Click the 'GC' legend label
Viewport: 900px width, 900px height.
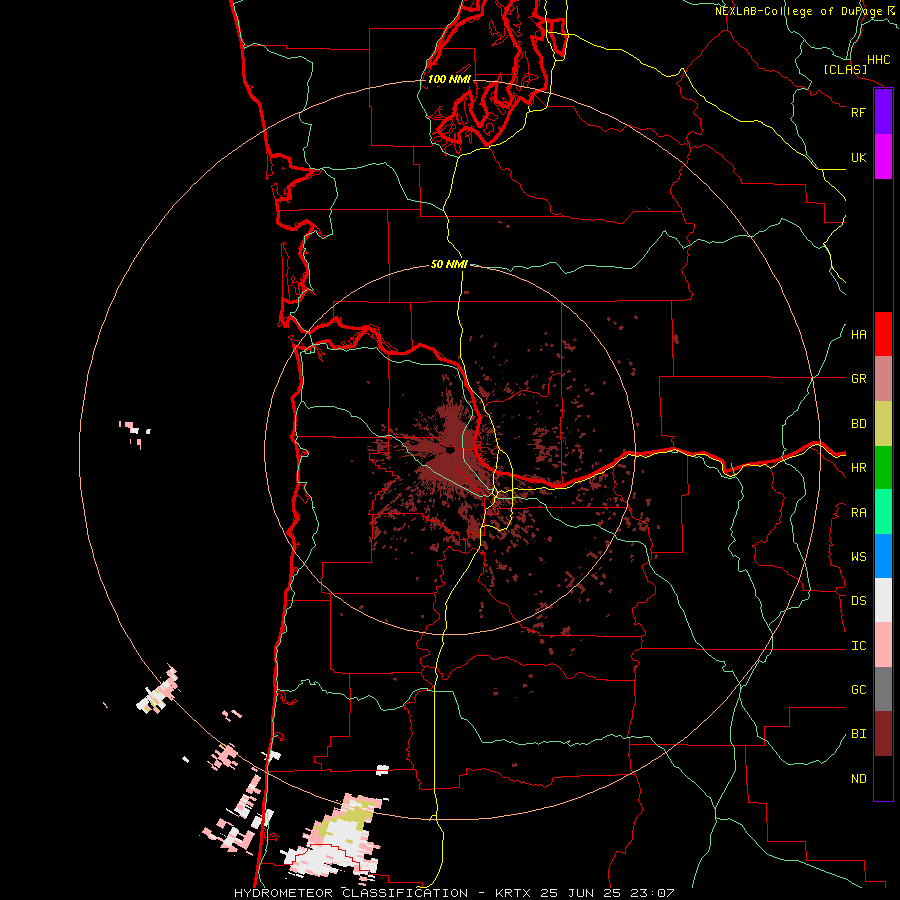pyautogui.click(x=858, y=690)
